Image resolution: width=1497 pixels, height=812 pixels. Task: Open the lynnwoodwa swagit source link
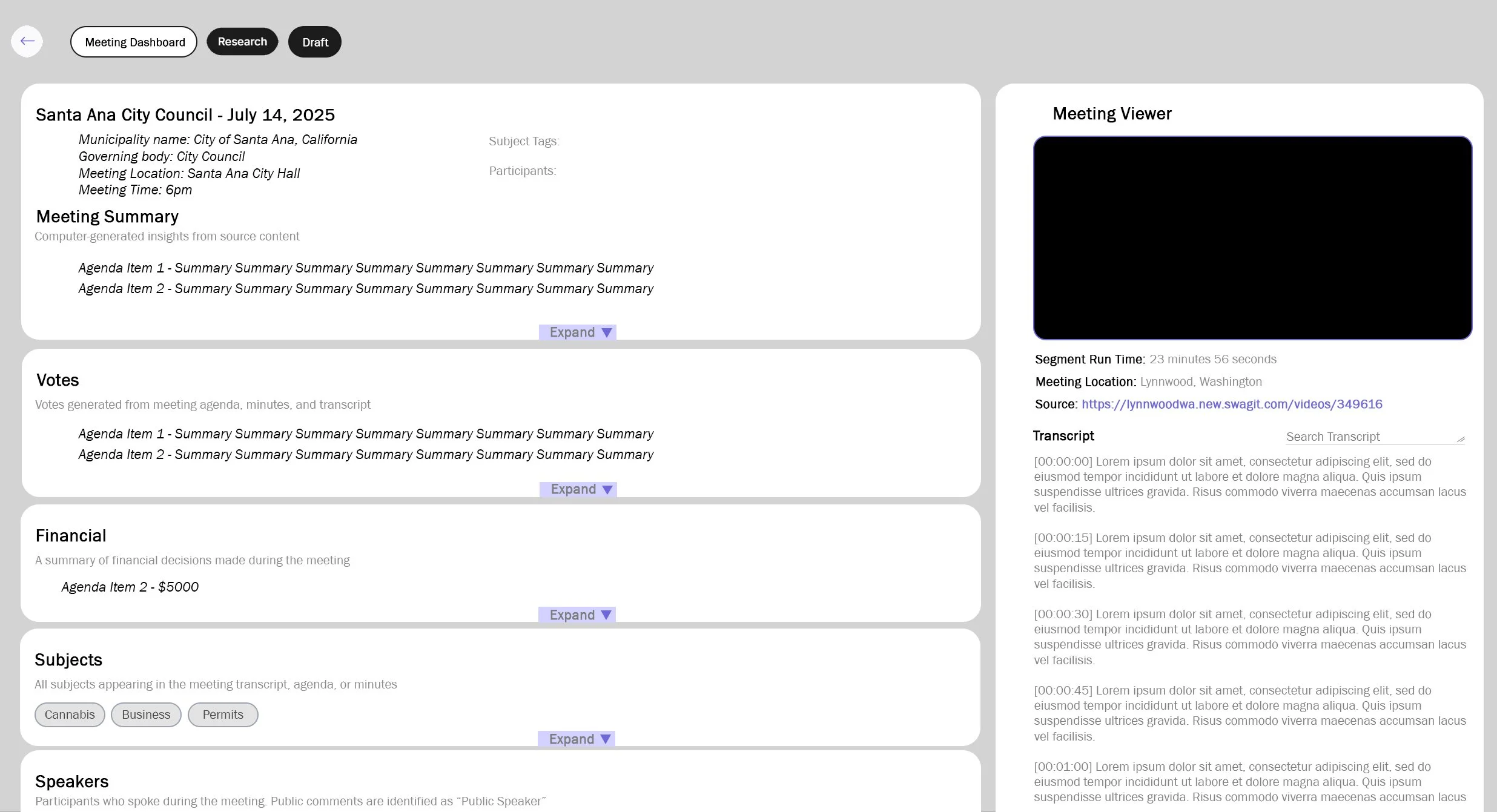coord(1232,404)
